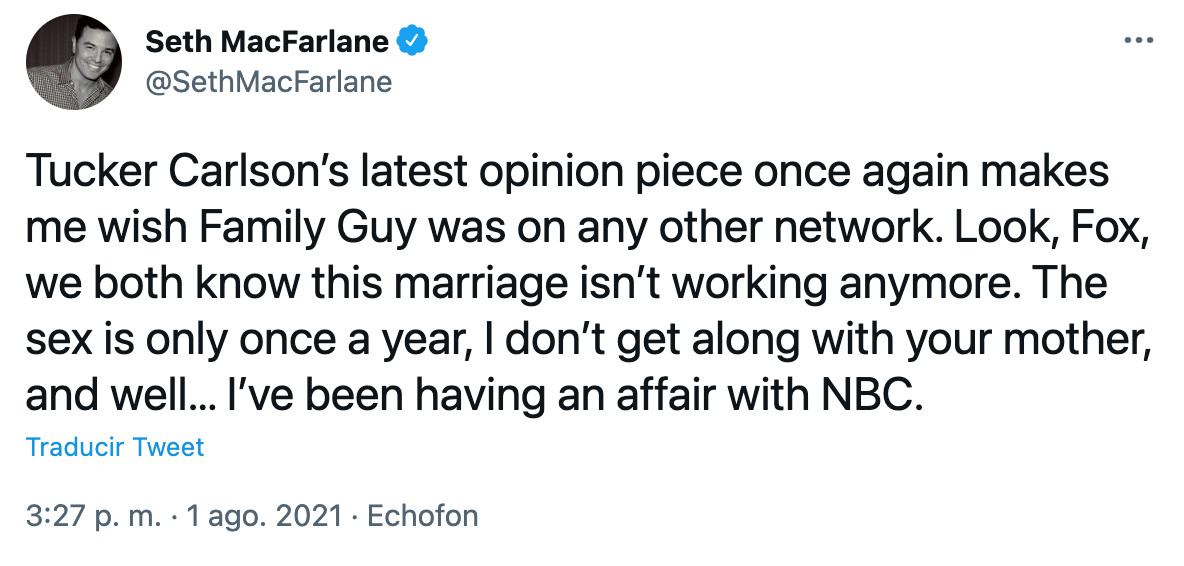
Task: Click the Traducir Tweet link
Action: (x=115, y=446)
